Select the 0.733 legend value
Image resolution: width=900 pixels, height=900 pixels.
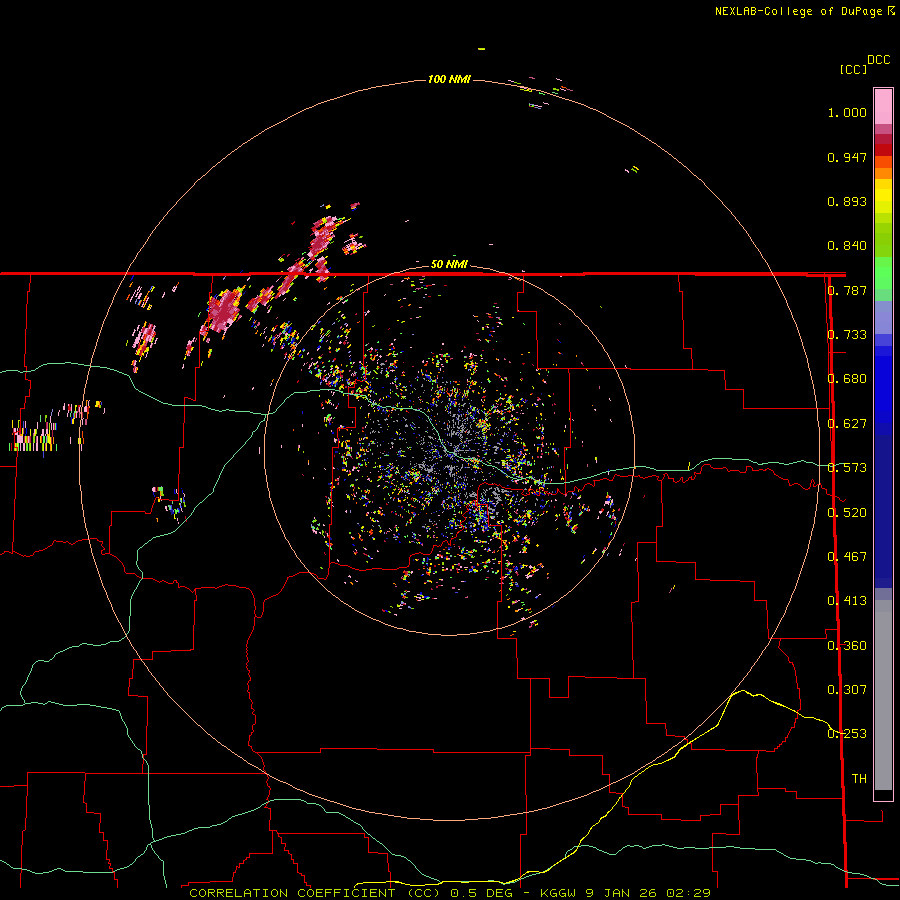coord(847,335)
